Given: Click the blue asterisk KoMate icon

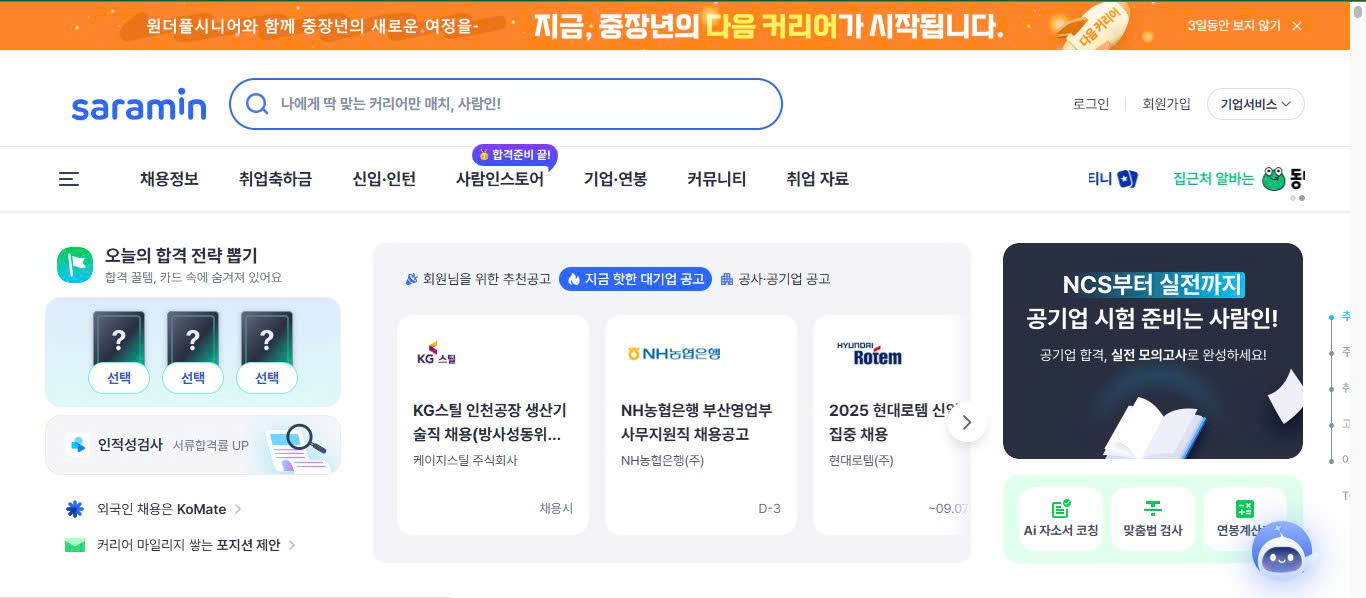Looking at the screenshot, I should pos(75,509).
